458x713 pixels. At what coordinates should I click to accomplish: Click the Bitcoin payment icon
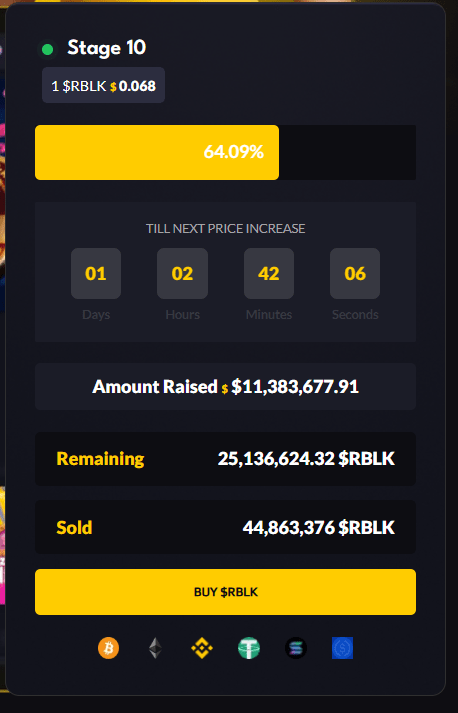(108, 648)
